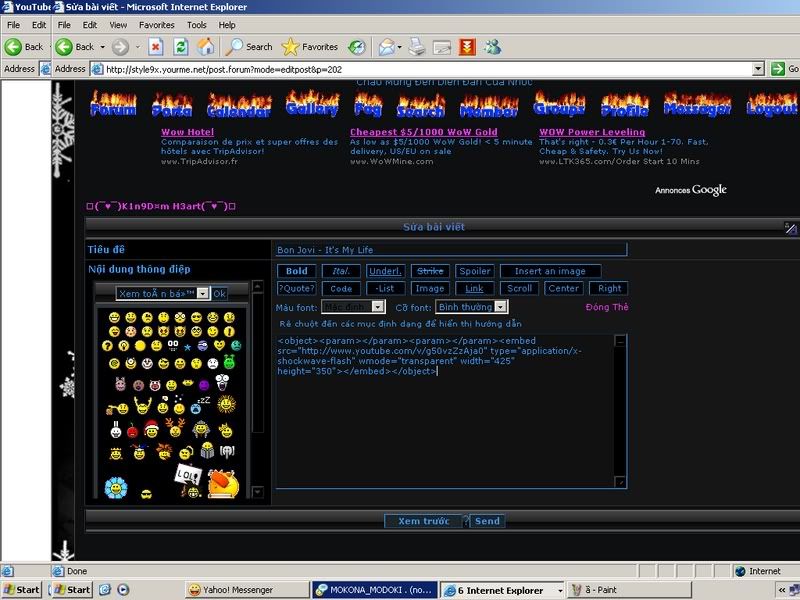Click the Underline formatting button

coord(385,271)
